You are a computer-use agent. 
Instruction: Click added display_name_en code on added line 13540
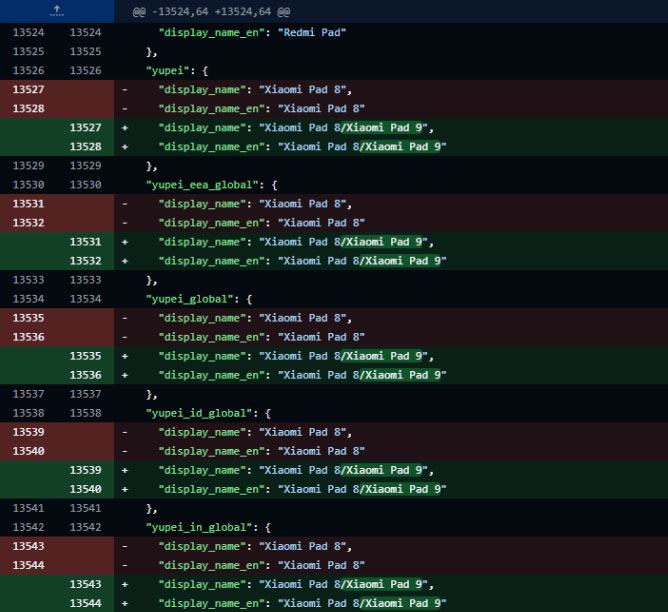pyautogui.click(x=302, y=489)
